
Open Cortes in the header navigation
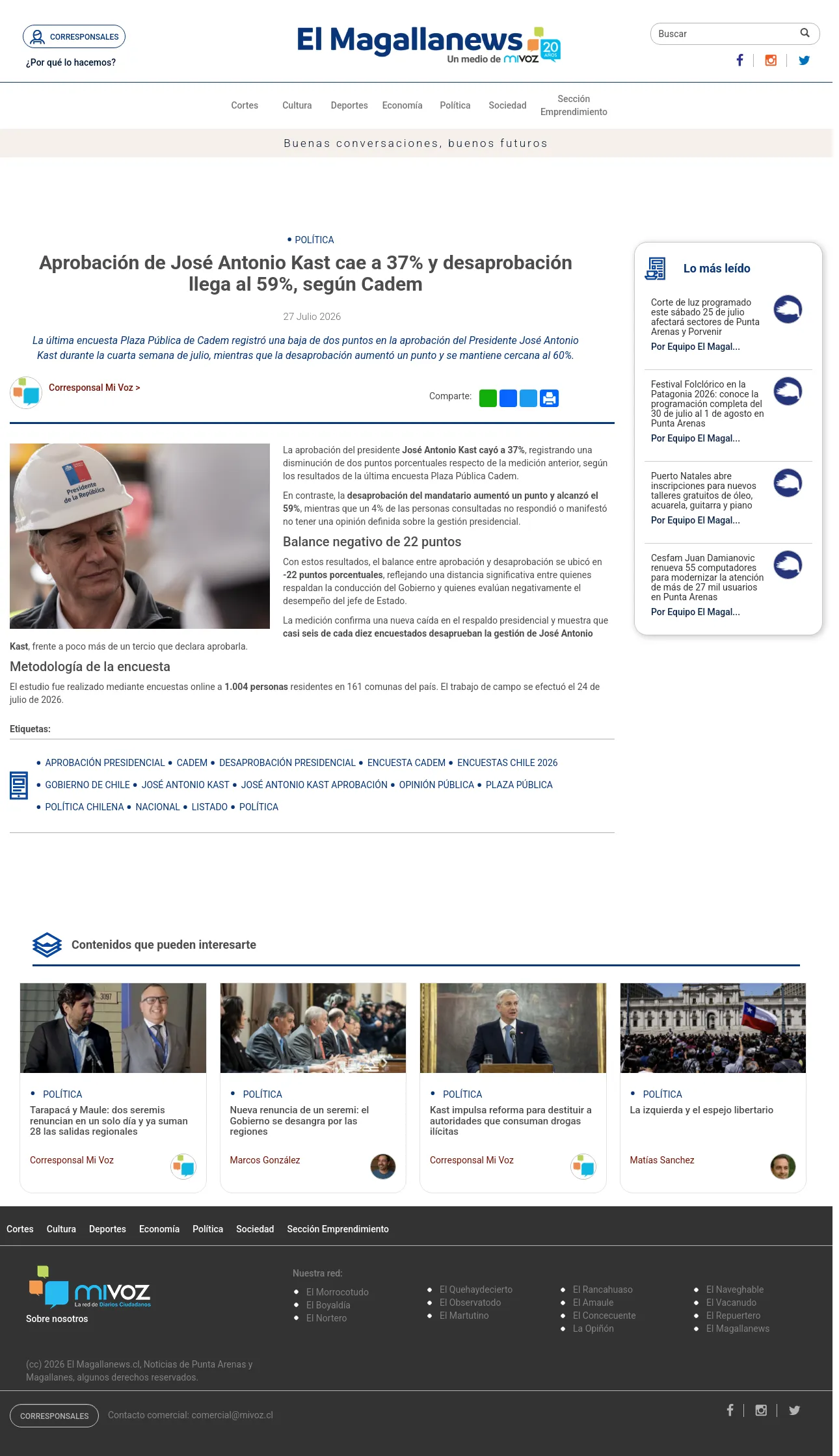[245, 105]
